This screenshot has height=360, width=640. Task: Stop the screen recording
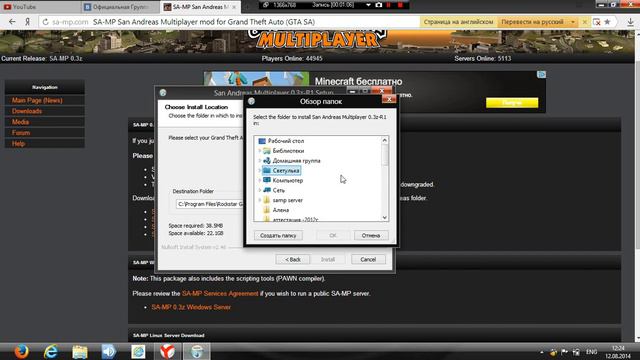click(x=400, y=5)
